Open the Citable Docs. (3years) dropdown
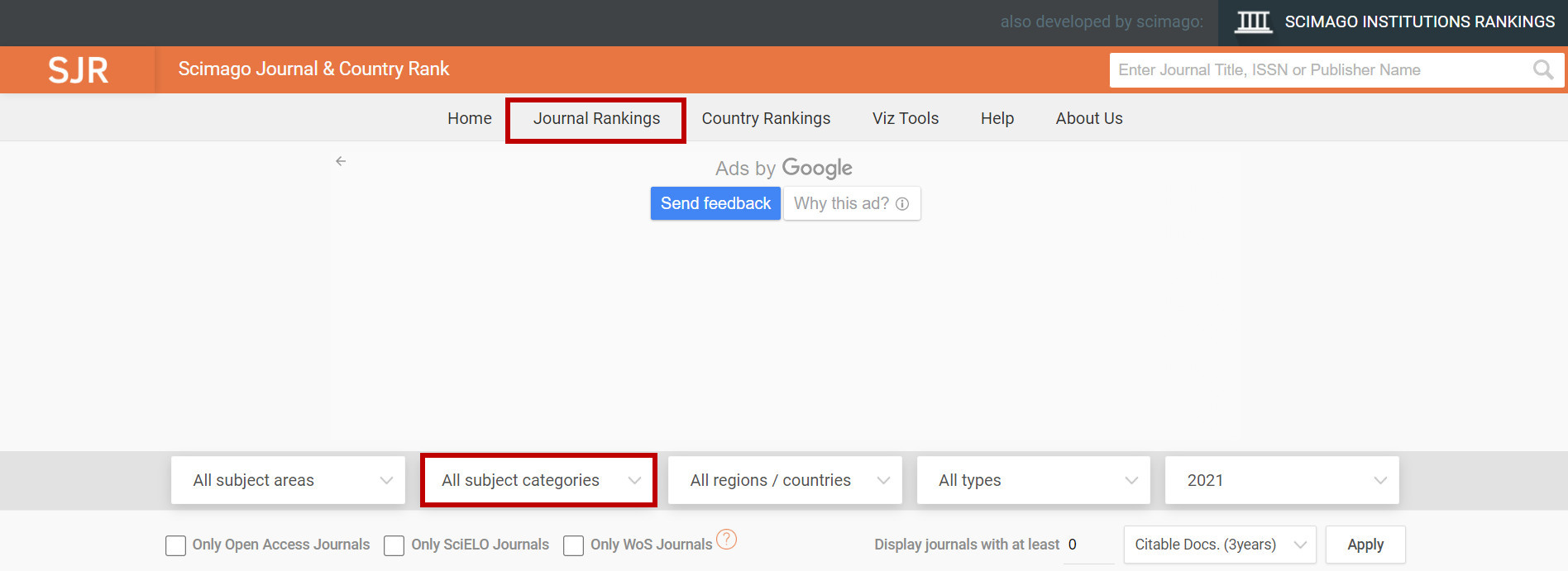This screenshot has height=571, width=1568. pos(1220,545)
